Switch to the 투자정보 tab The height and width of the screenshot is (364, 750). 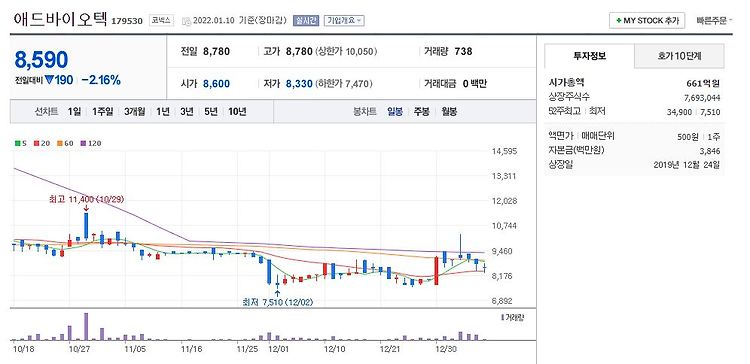point(589,56)
